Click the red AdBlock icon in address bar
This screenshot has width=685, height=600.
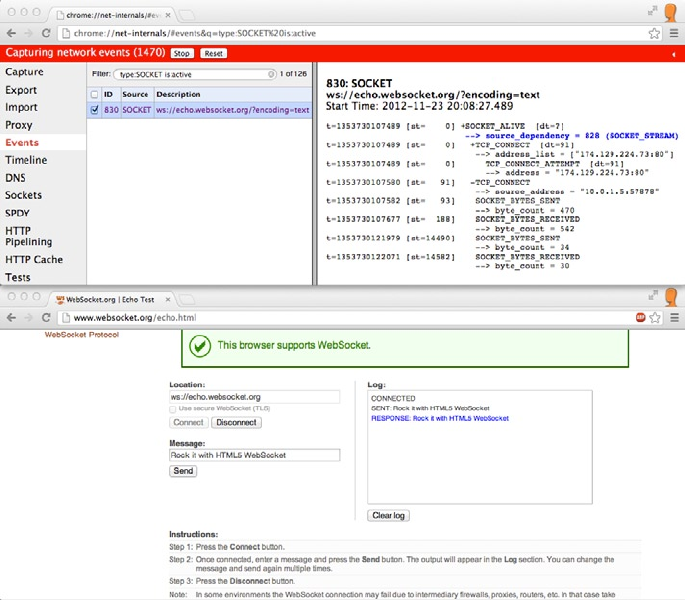pyautogui.click(x=640, y=318)
